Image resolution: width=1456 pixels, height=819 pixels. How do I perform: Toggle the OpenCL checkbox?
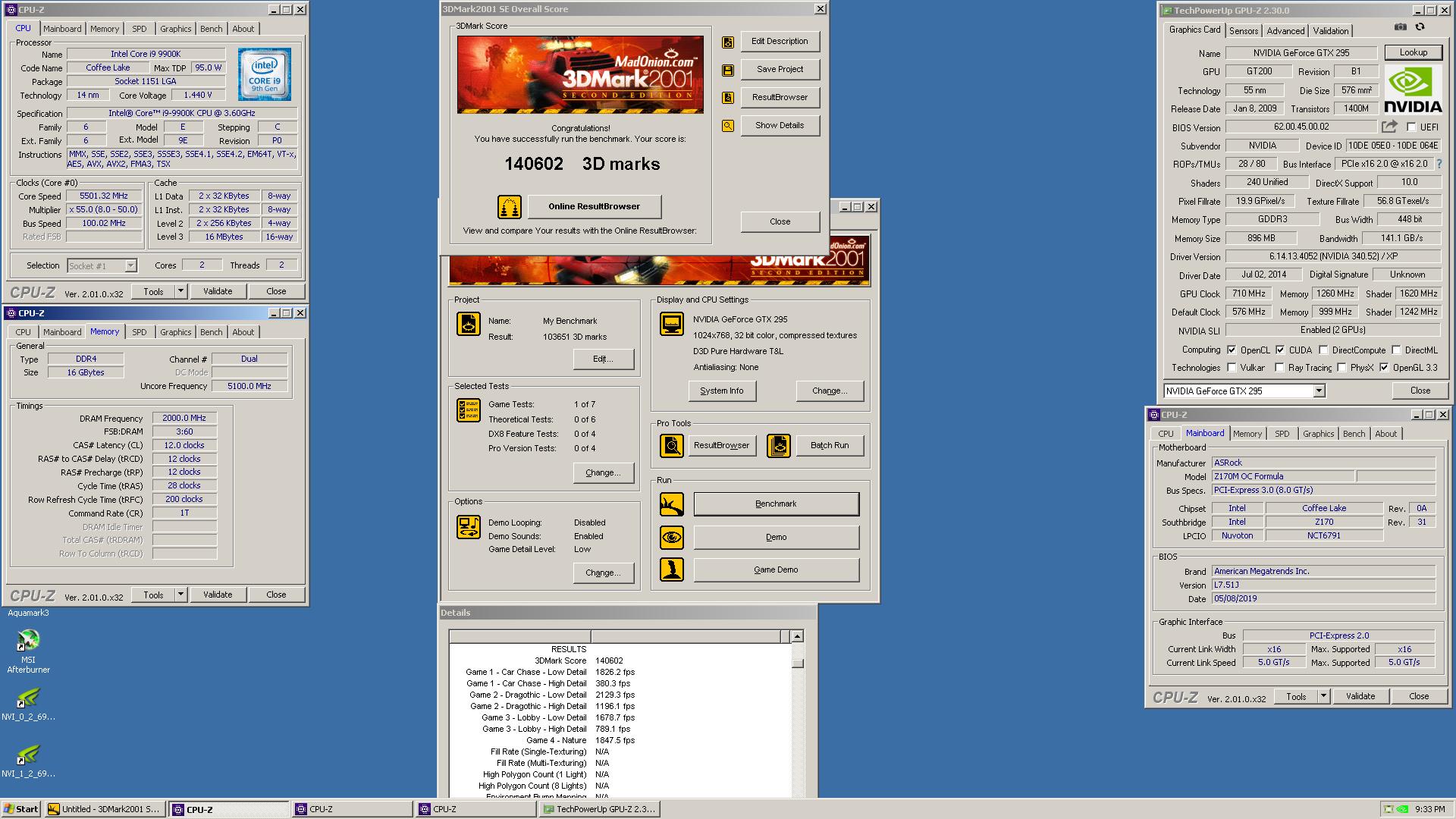coord(1231,350)
